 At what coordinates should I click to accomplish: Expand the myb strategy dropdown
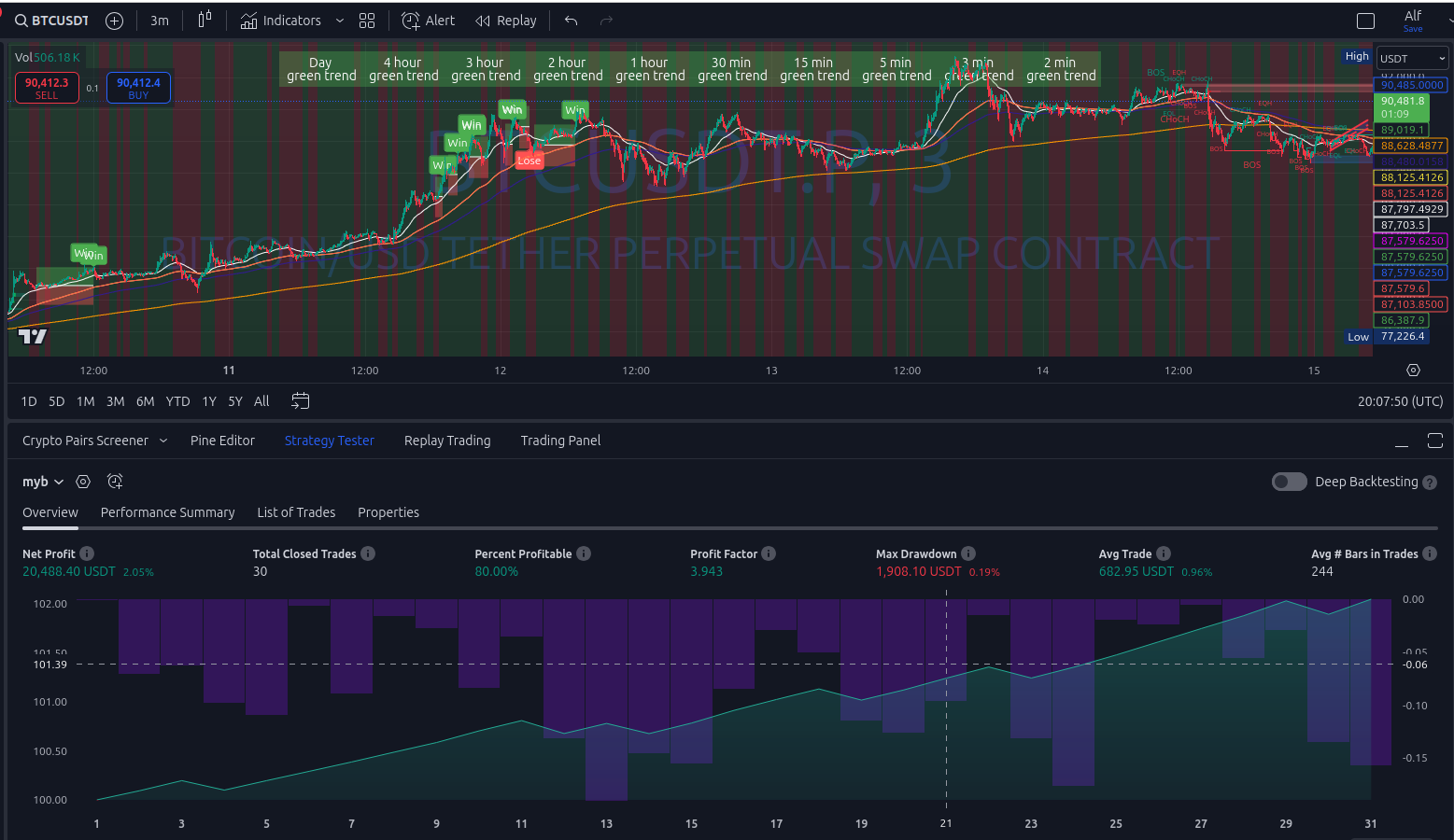coord(59,482)
